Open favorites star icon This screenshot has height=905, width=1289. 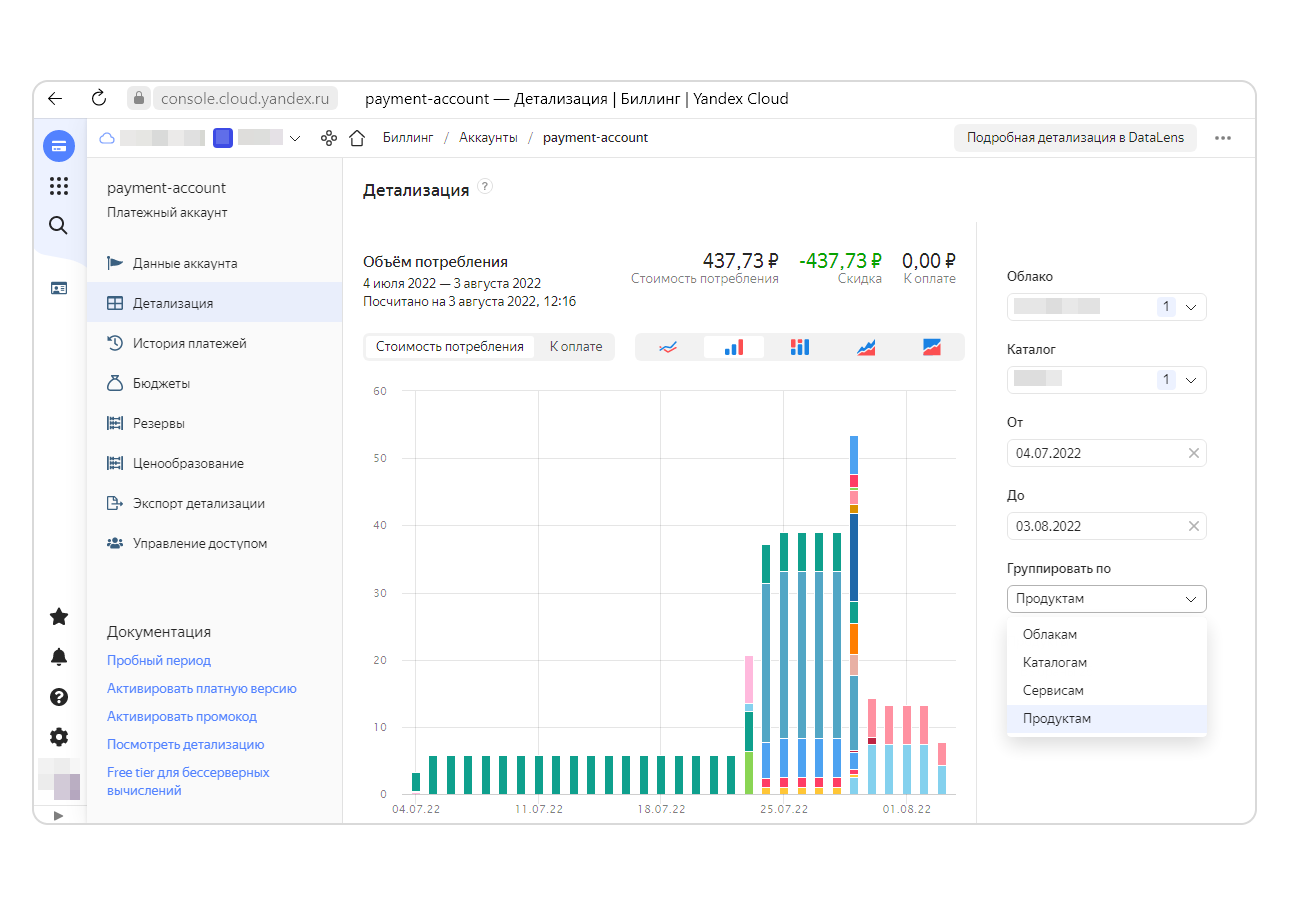click(59, 616)
